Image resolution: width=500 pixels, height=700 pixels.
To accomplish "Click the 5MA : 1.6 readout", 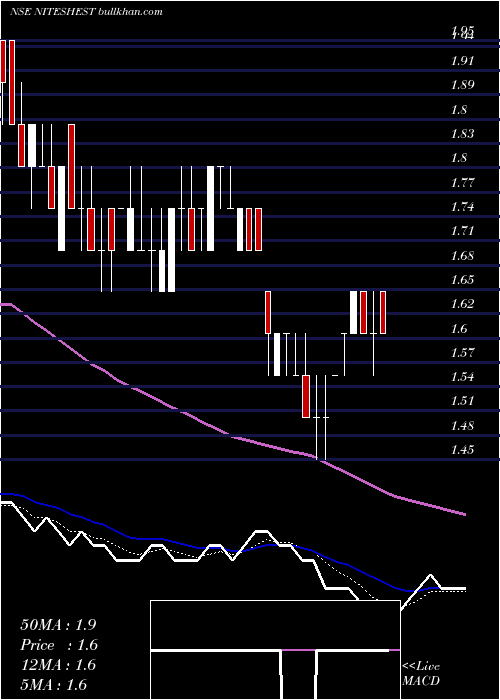I will click(x=54, y=685).
